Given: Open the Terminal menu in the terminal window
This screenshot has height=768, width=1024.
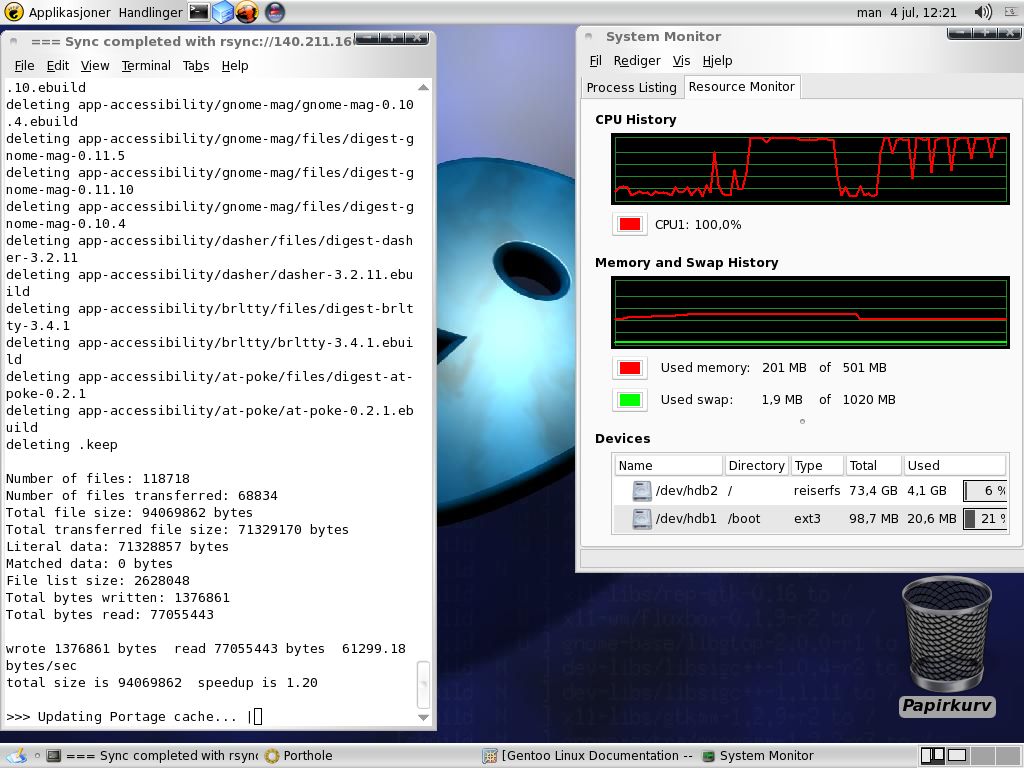Looking at the screenshot, I should pos(146,65).
